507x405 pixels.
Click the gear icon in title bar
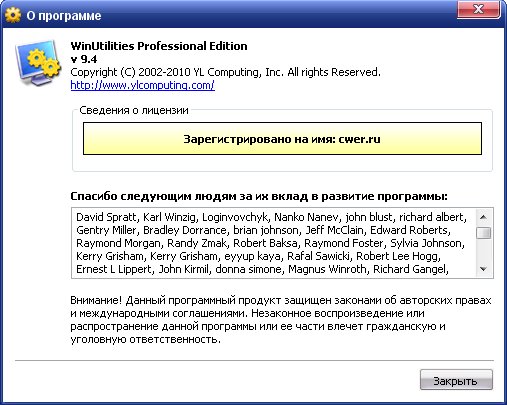[13, 15]
